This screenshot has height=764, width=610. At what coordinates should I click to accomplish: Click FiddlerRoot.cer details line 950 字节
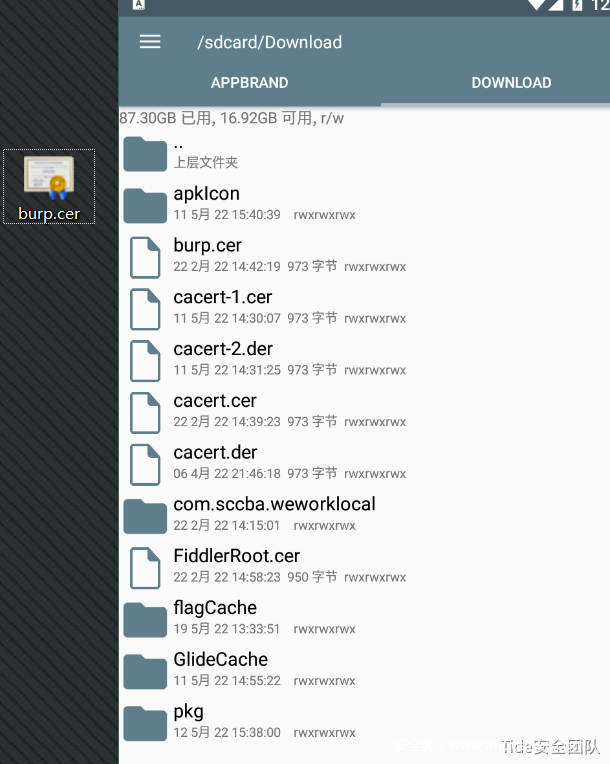290,577
